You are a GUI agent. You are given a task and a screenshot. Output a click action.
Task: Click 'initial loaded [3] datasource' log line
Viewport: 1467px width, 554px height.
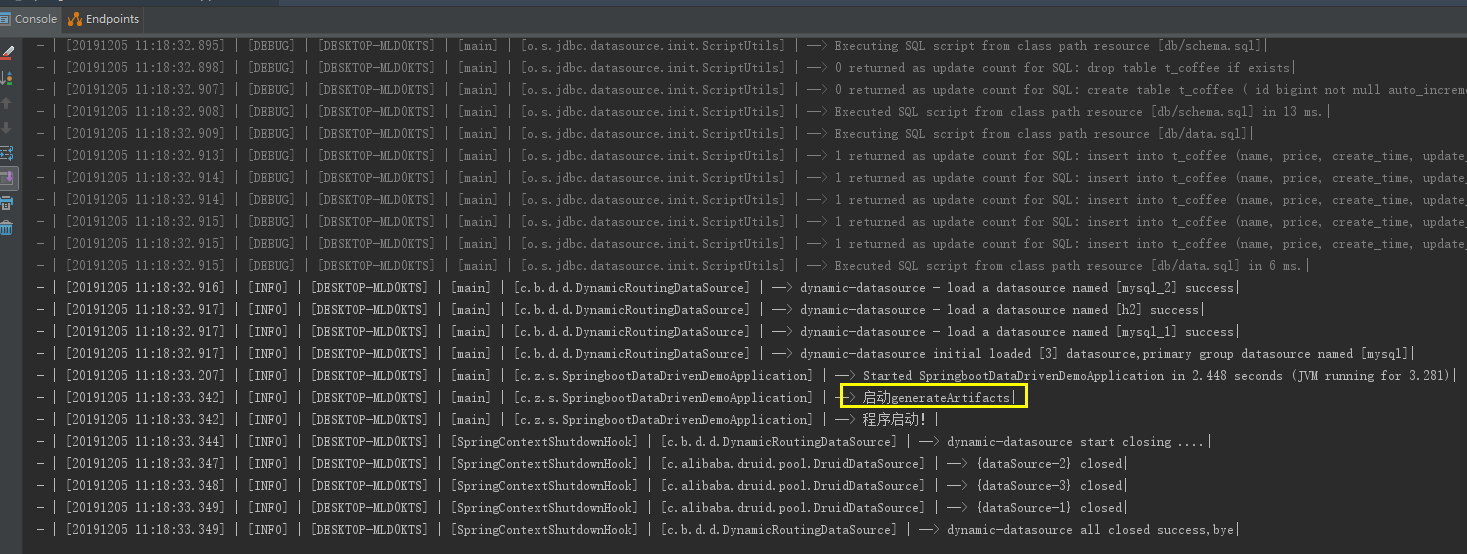pos(725,354)
